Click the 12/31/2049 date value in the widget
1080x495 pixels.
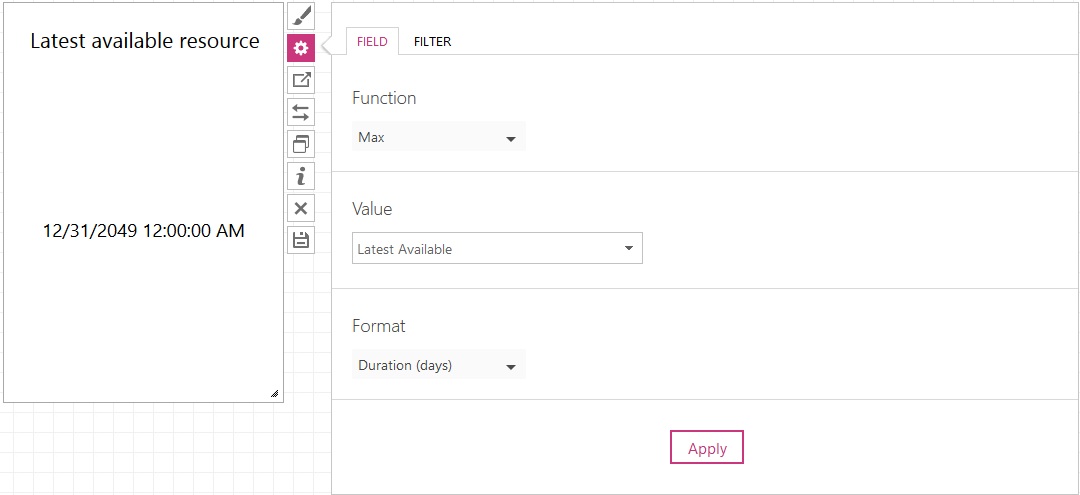coord(144,231)
